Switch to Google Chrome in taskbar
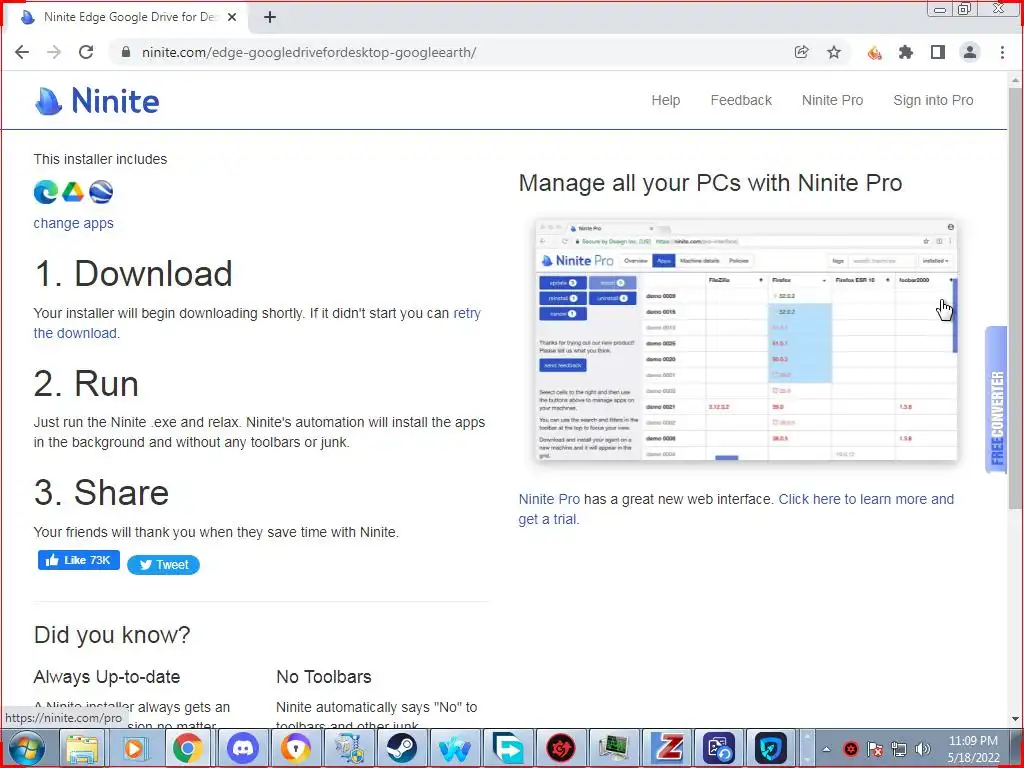 (x=187, y=748)
